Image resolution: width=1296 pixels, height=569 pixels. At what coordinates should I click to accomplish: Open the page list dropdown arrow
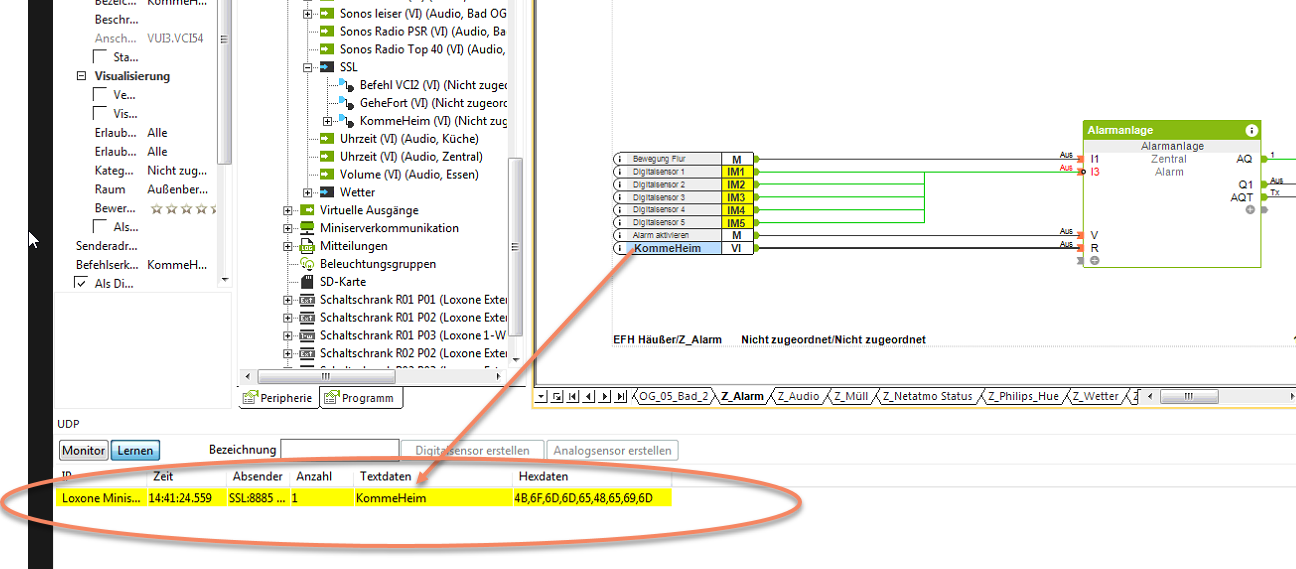click(x=542, y=397)
